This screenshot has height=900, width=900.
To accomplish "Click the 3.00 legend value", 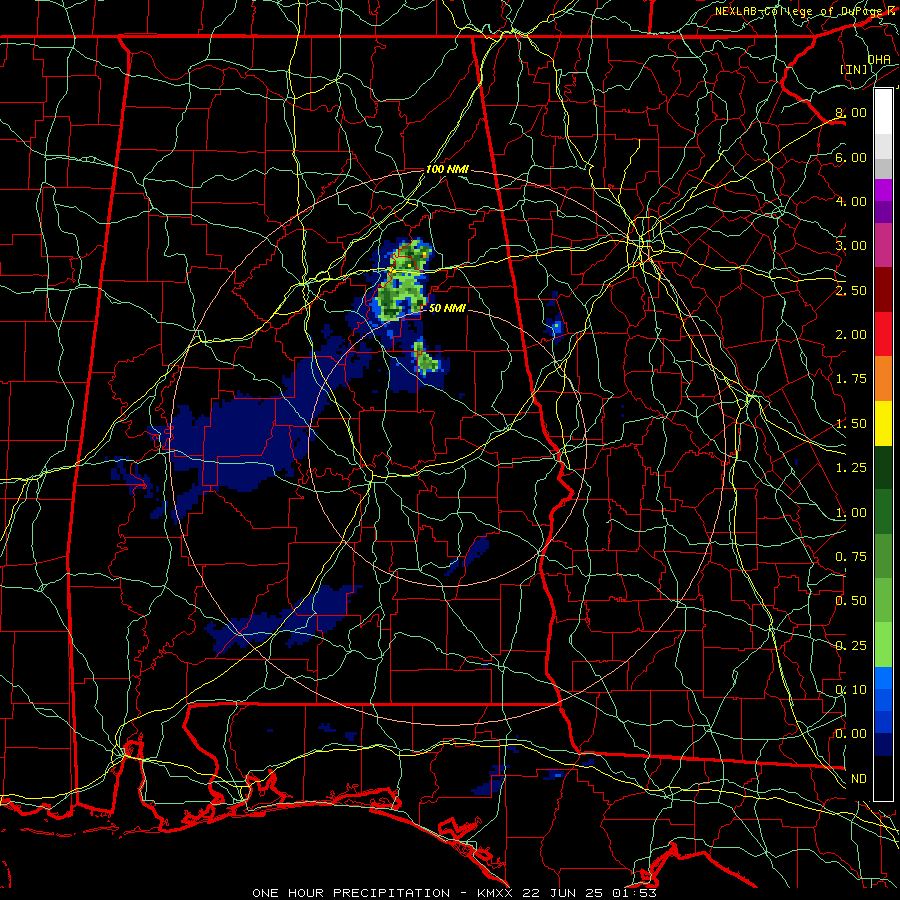I will 851,246.
